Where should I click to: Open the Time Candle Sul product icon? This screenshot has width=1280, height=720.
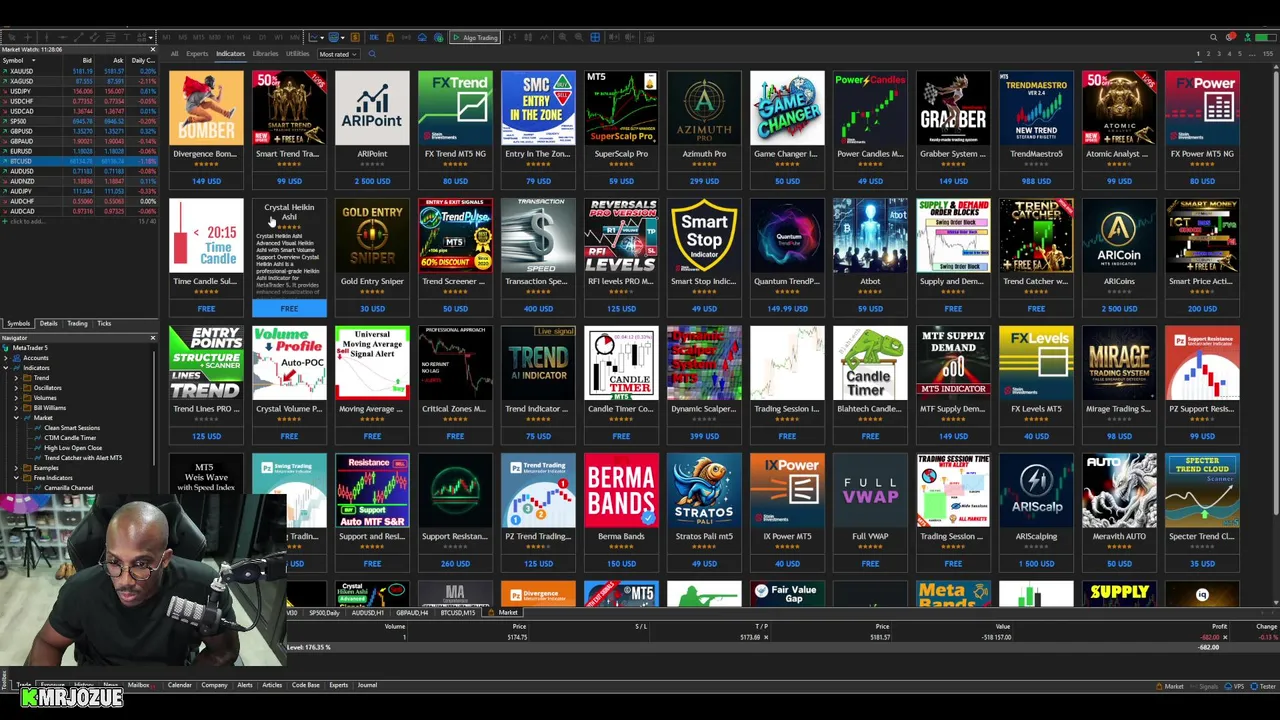click(206, 236)
